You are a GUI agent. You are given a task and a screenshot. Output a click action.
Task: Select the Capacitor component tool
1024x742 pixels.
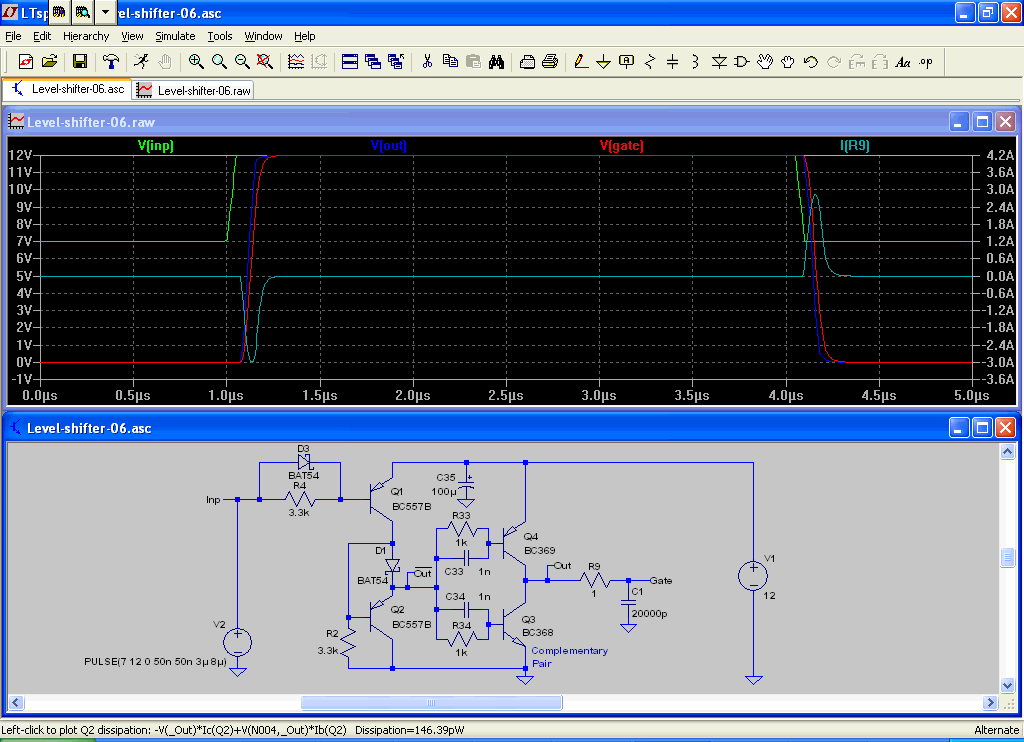tap(672, 62)
